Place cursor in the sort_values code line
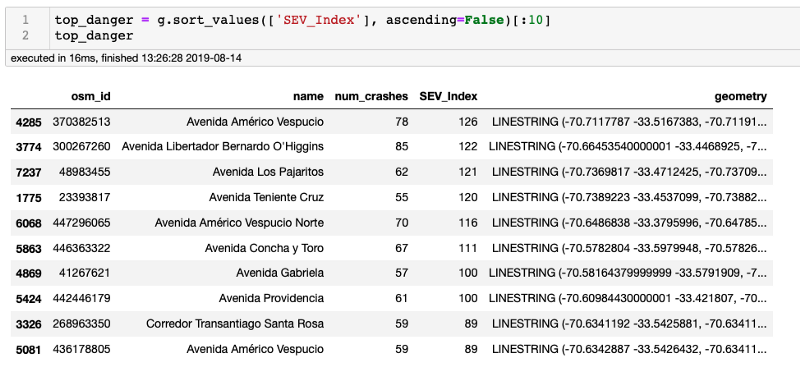Viewport: 800px width, 371px height. pos(303,21)
